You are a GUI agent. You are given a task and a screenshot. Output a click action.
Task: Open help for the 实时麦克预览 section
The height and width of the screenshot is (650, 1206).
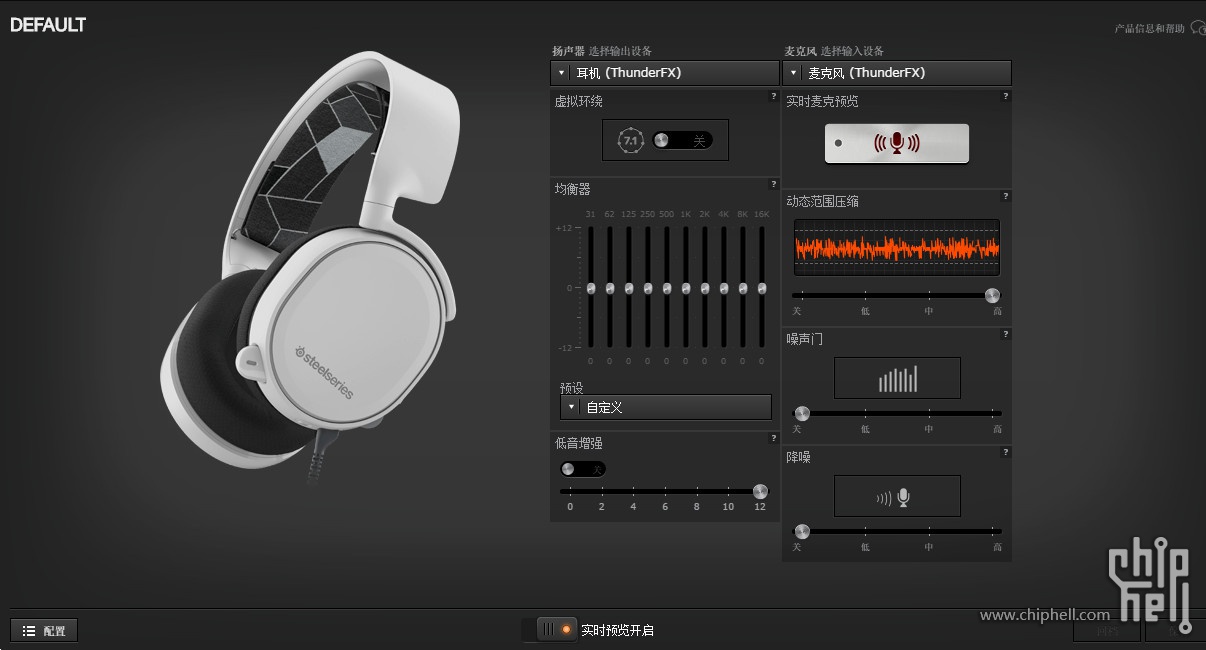[x=1005, y=96]
